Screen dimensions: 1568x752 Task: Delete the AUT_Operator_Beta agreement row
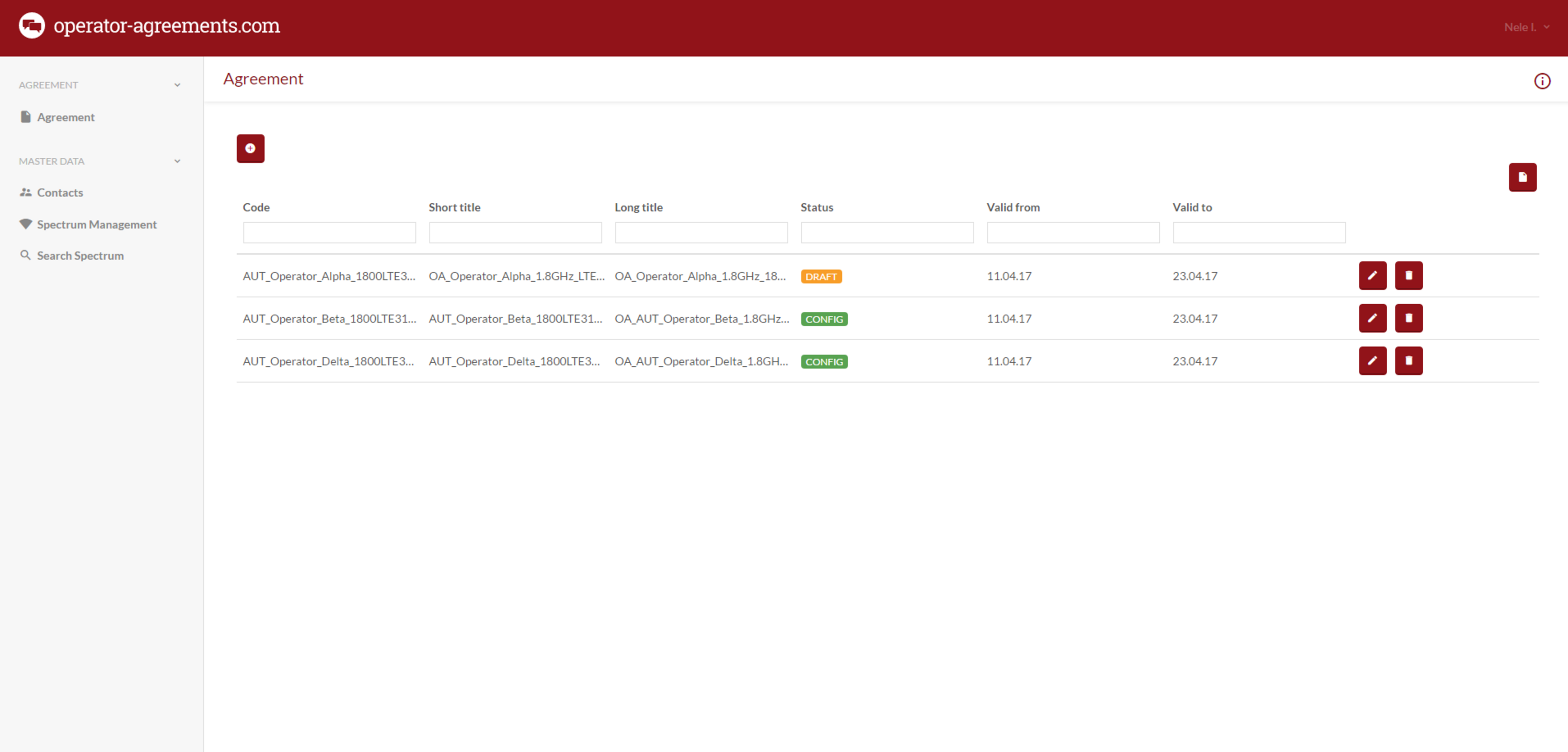click(x=1408, y=318)
